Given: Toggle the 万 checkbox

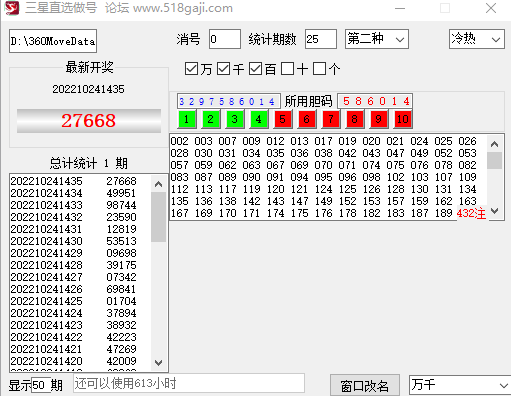Looking at the screenshot, I should pos(191,69).
